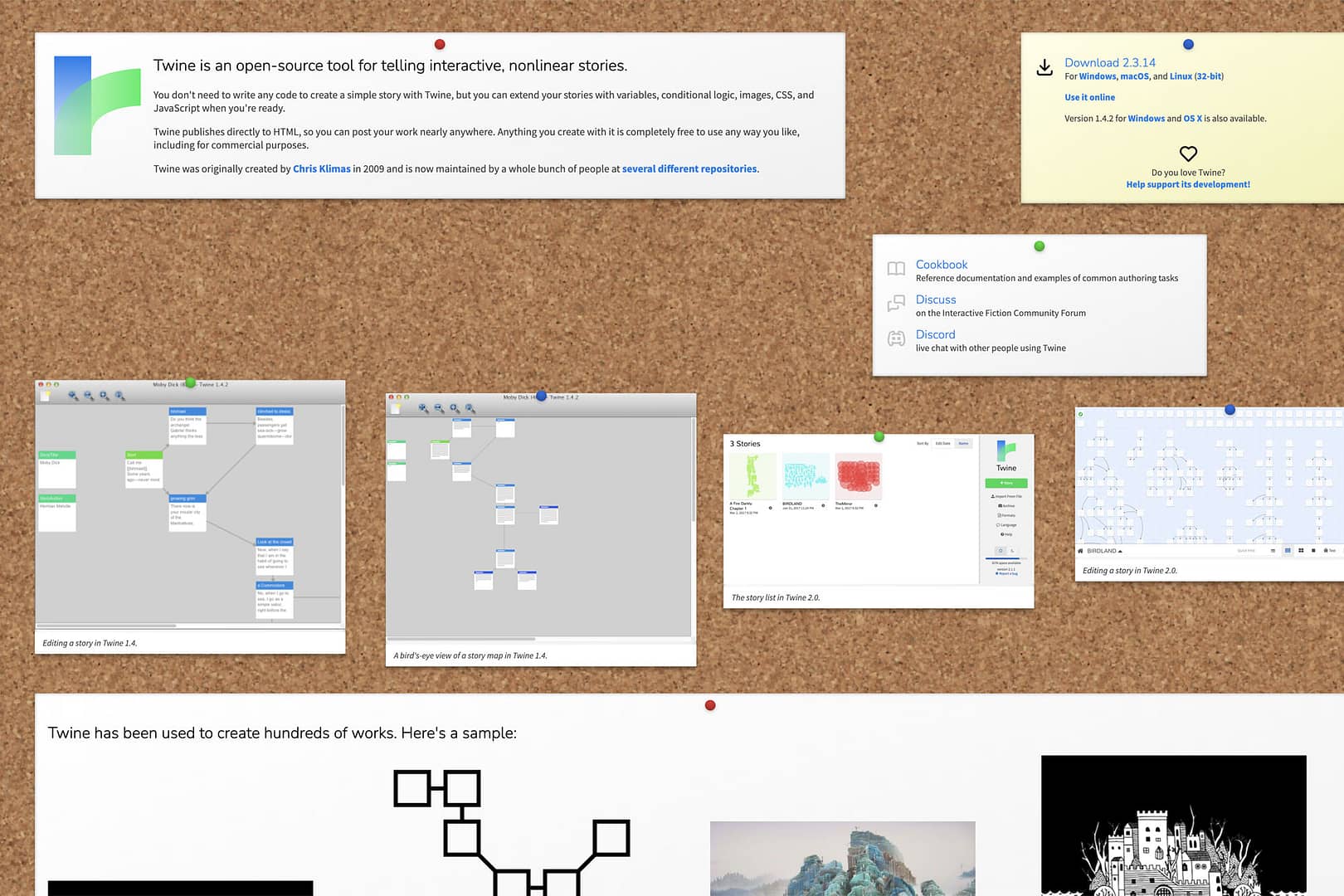The height and width of the screenshot is (896, 1344).
Task: Click caption 'Editing a story in Twine 1.4.'
Action: pyautogui.click(x=90, y=643)
